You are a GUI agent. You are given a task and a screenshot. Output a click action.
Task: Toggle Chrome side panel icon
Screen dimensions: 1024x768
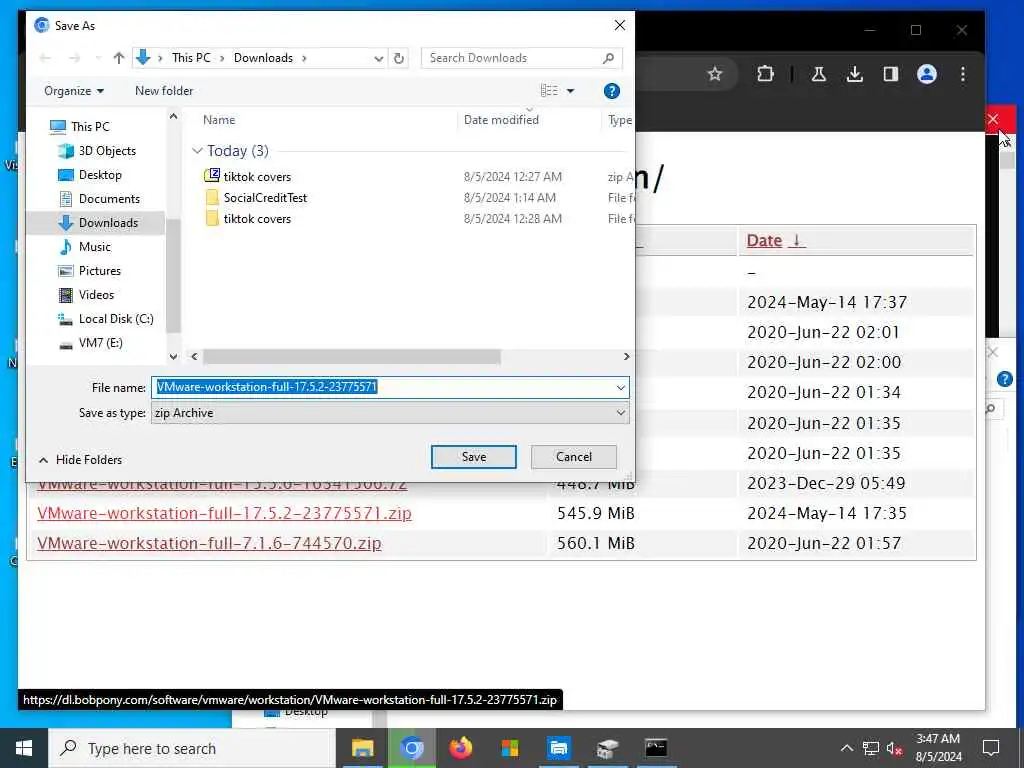(x=890, y=74)
